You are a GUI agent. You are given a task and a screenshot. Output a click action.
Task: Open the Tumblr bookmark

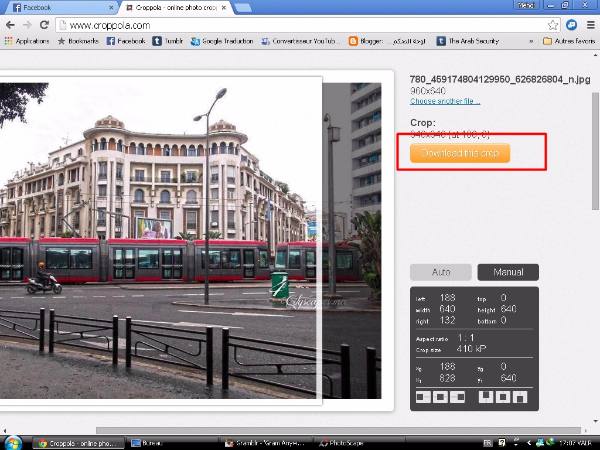168,41
